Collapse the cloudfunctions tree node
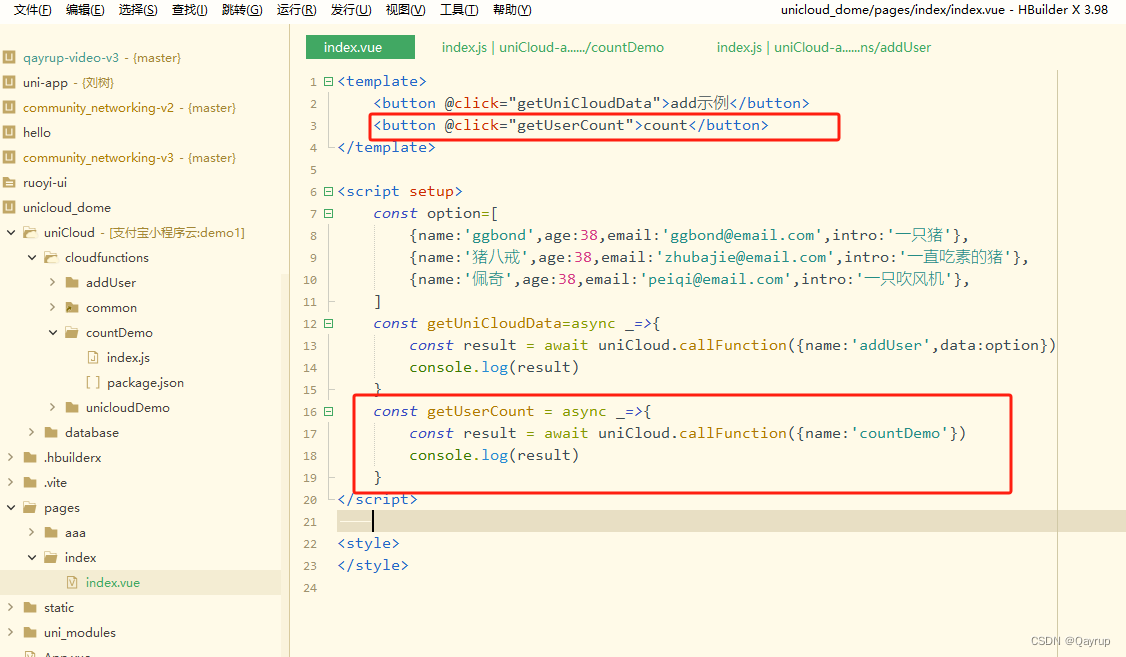 [x=31, y=257]
